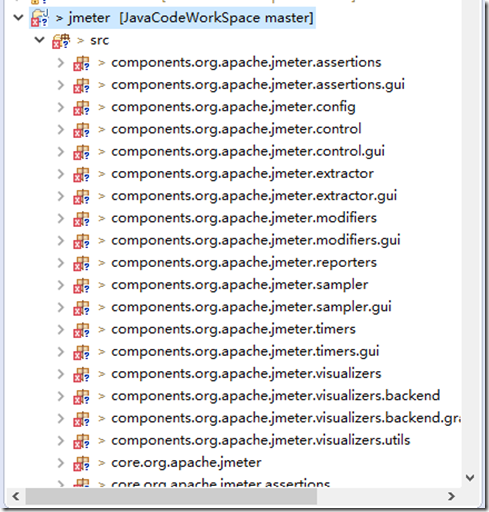Click package icon for components.org.apache.jmeter.sampler.gui
489x512 pixels.
click(x=81, y=308)
